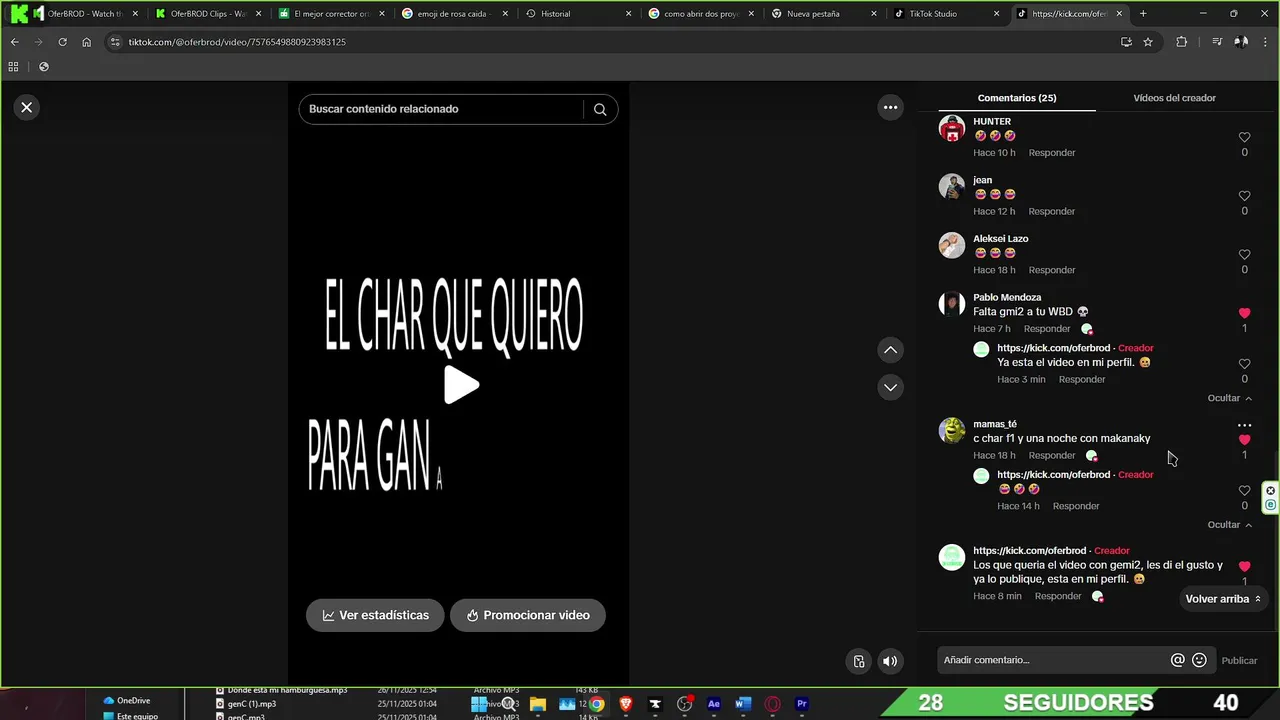Go back with browser back arrow
Image resolution: width=1280 pixels, height=720 pixels.
point(14,42)
